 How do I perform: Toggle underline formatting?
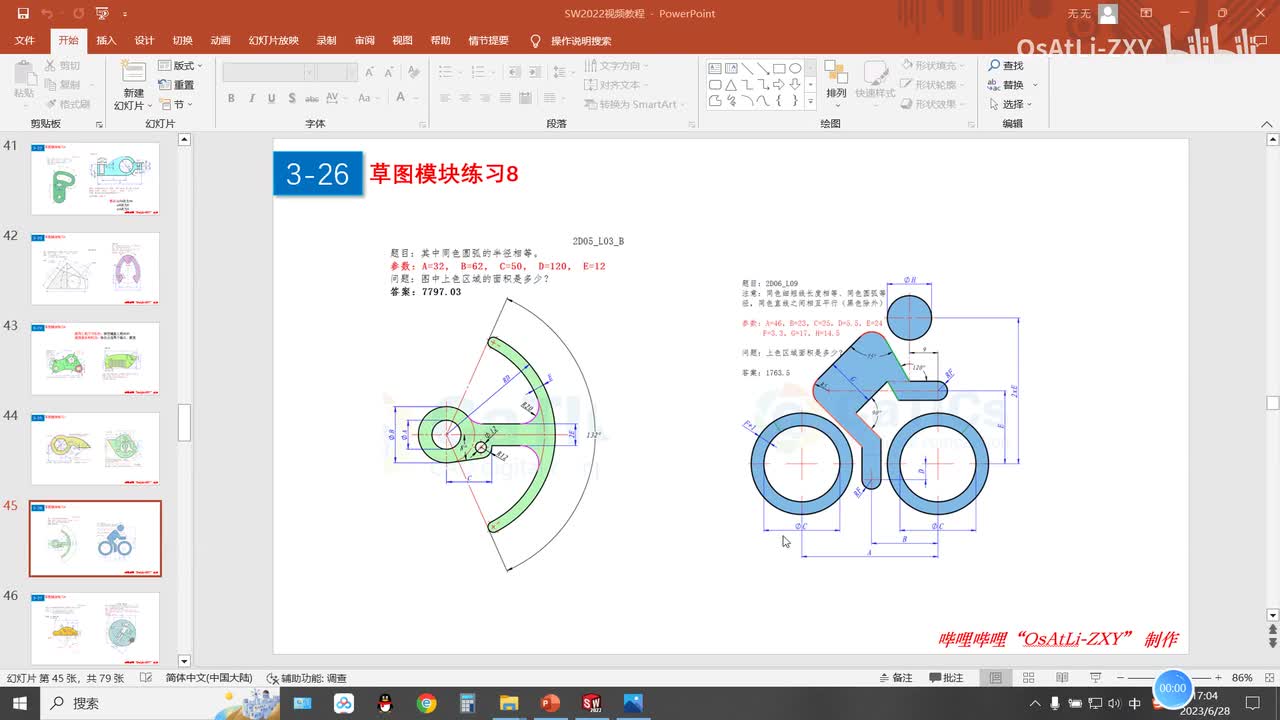[271, 98]
